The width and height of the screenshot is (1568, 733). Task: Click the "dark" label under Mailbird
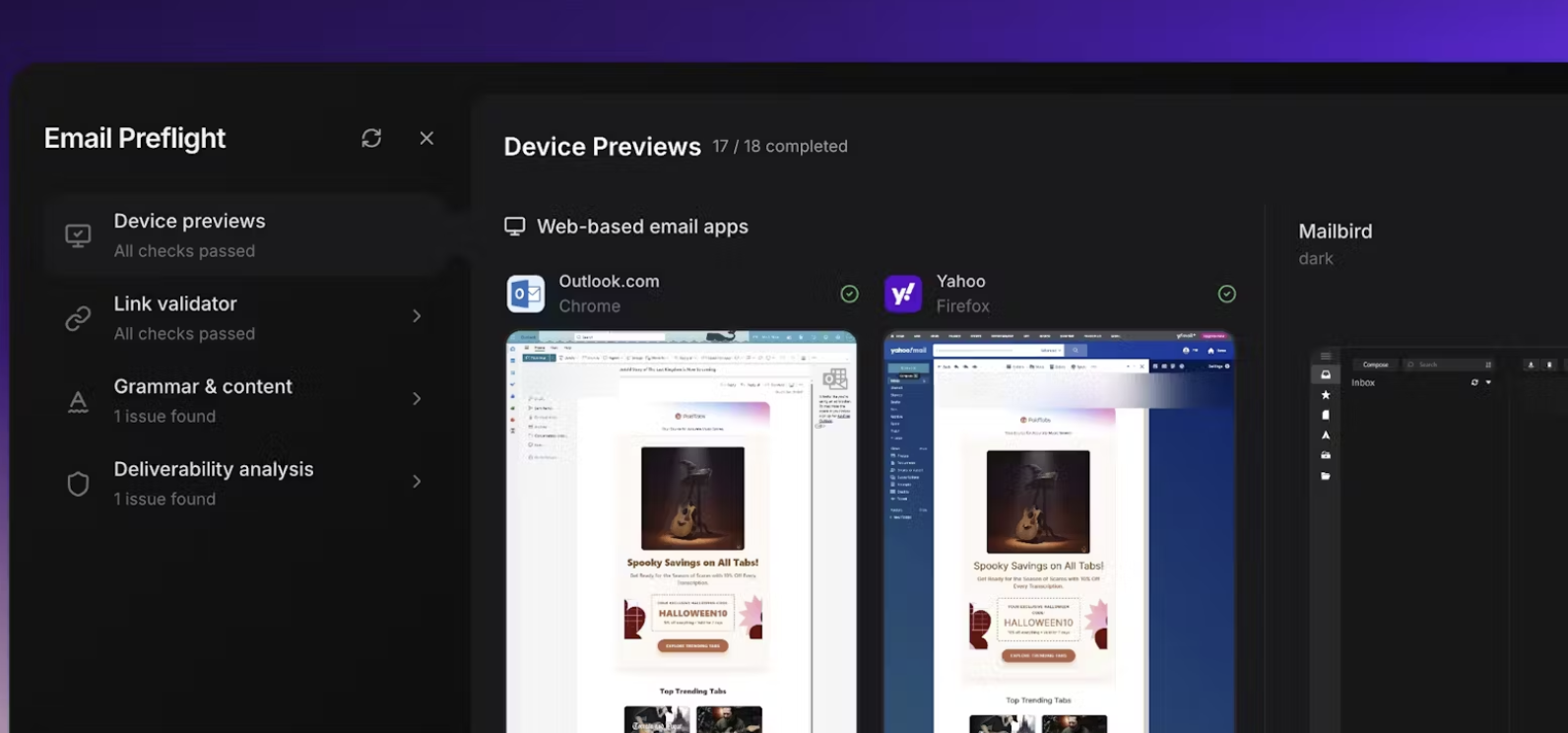click(x=1316, y=258)
